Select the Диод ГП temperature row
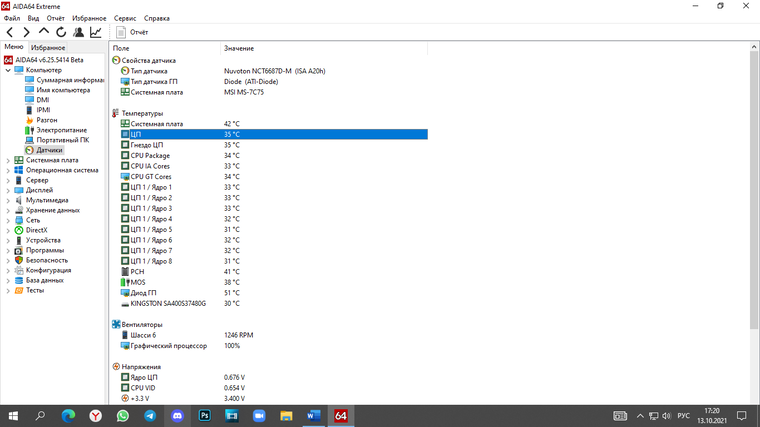 274,293
